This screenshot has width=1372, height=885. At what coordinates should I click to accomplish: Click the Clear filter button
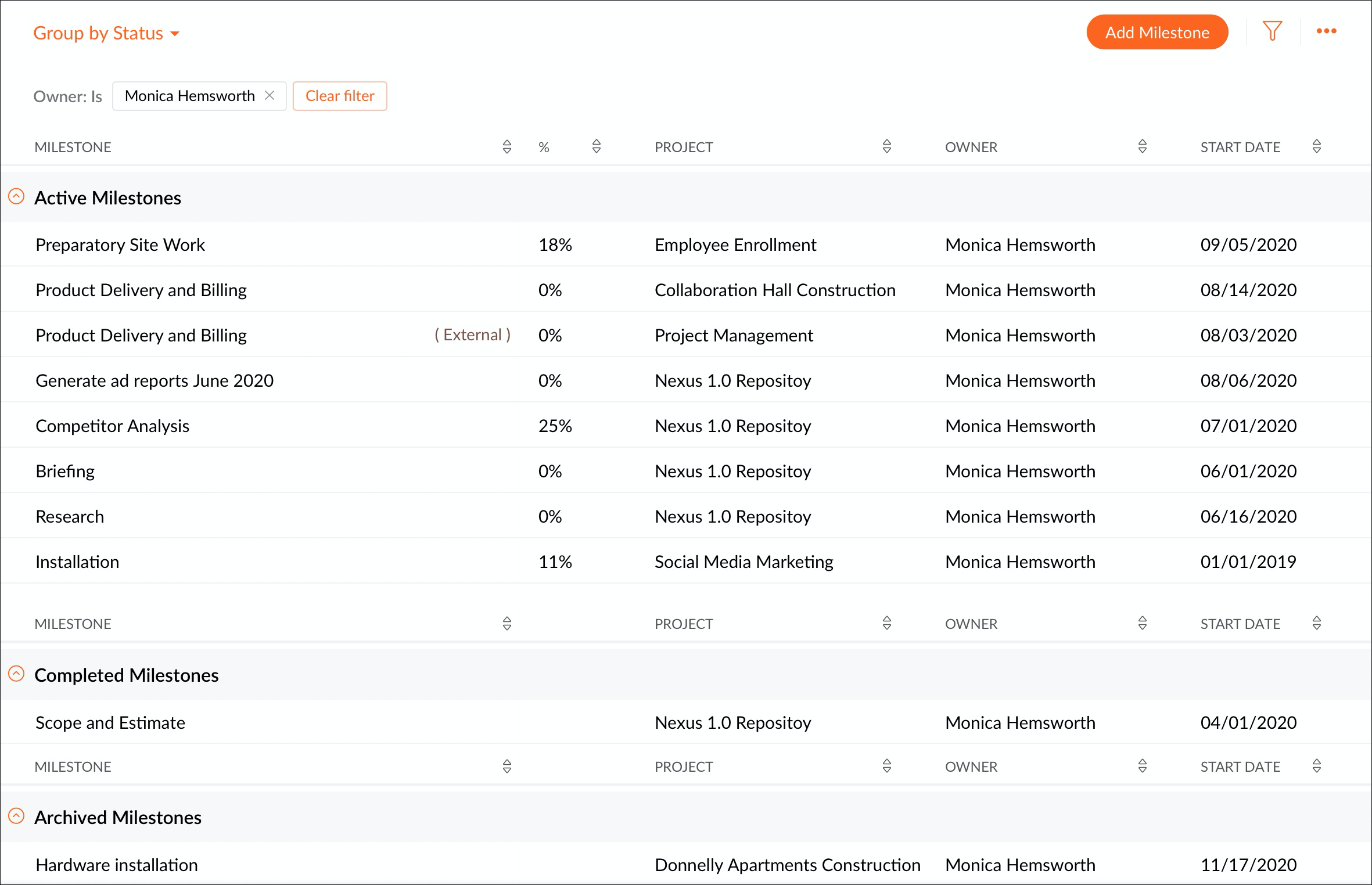point(340,96)
